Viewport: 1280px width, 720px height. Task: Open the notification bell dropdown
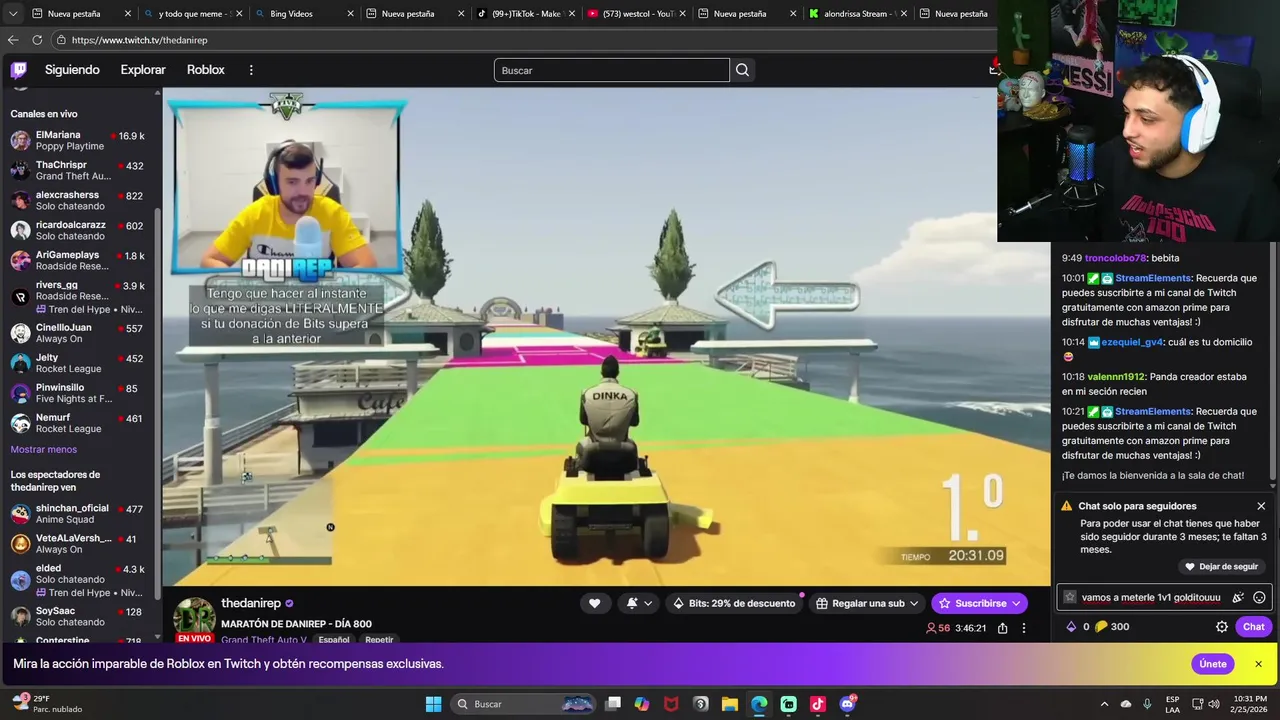638,603
